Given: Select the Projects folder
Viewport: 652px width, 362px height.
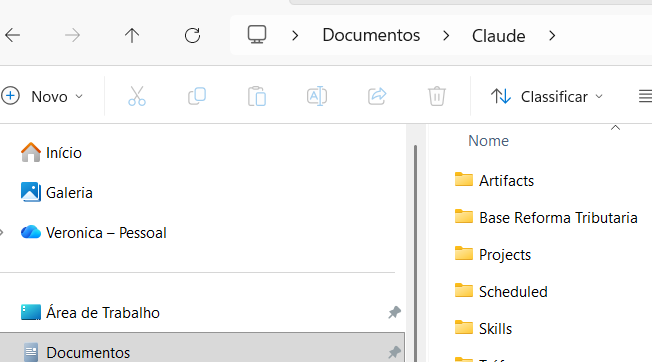Looking at the screenshot, I should coord(493,254).
